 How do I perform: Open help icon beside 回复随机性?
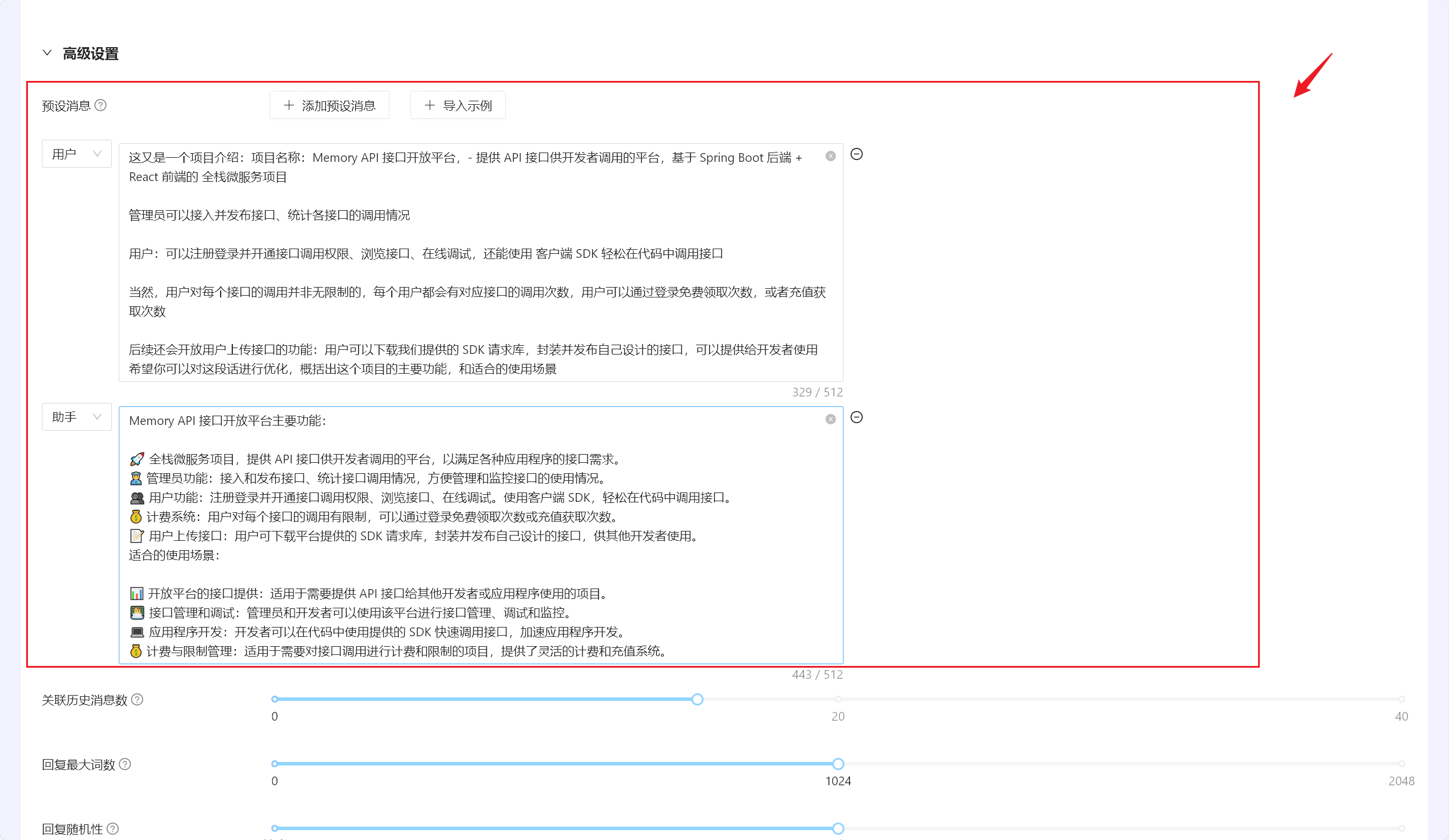tap(113, 829)
